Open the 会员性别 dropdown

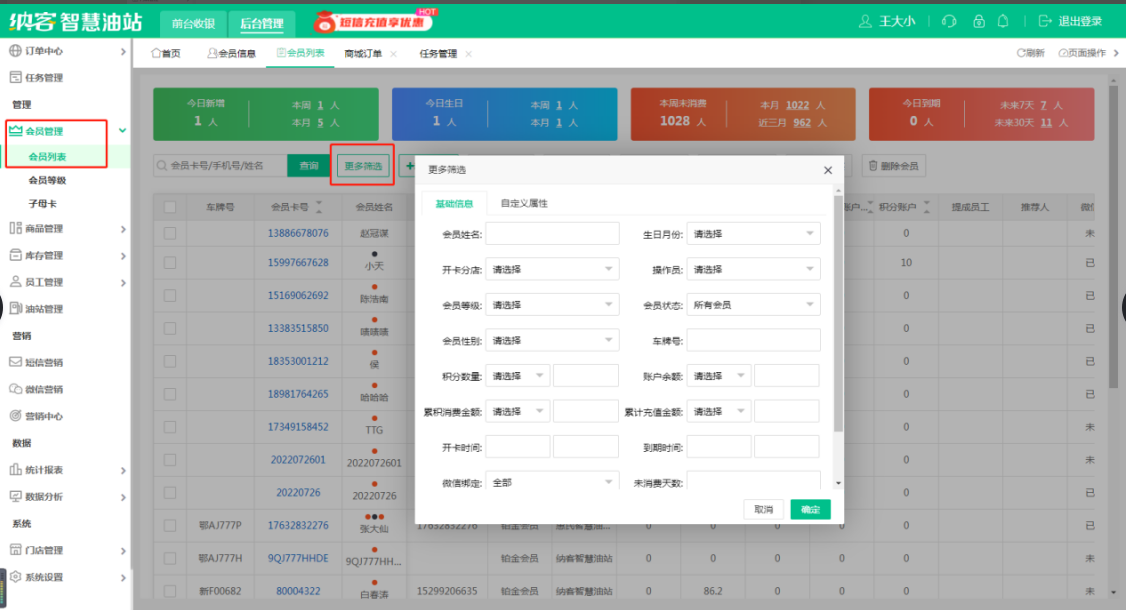click(552, 341)
